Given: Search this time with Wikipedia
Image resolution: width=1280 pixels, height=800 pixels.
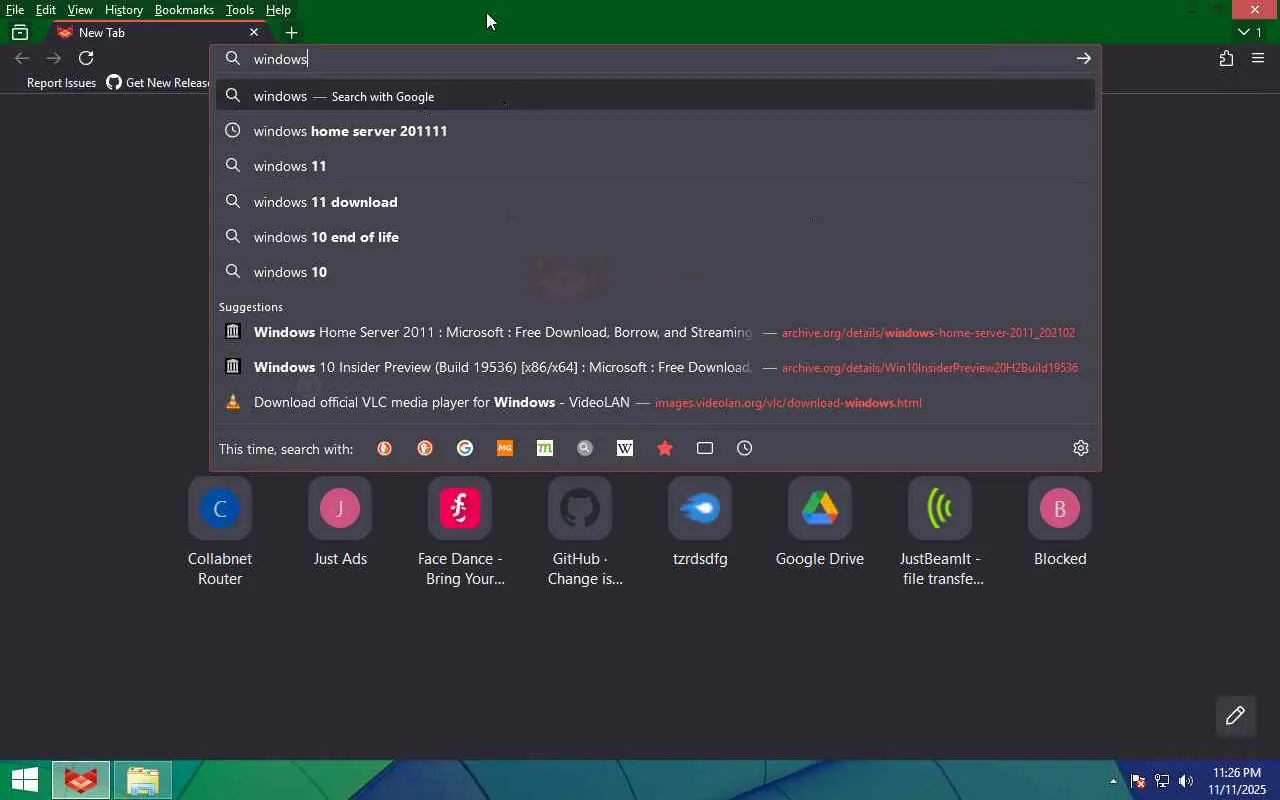Looking at the screenshot, I should tap(625, 448).
